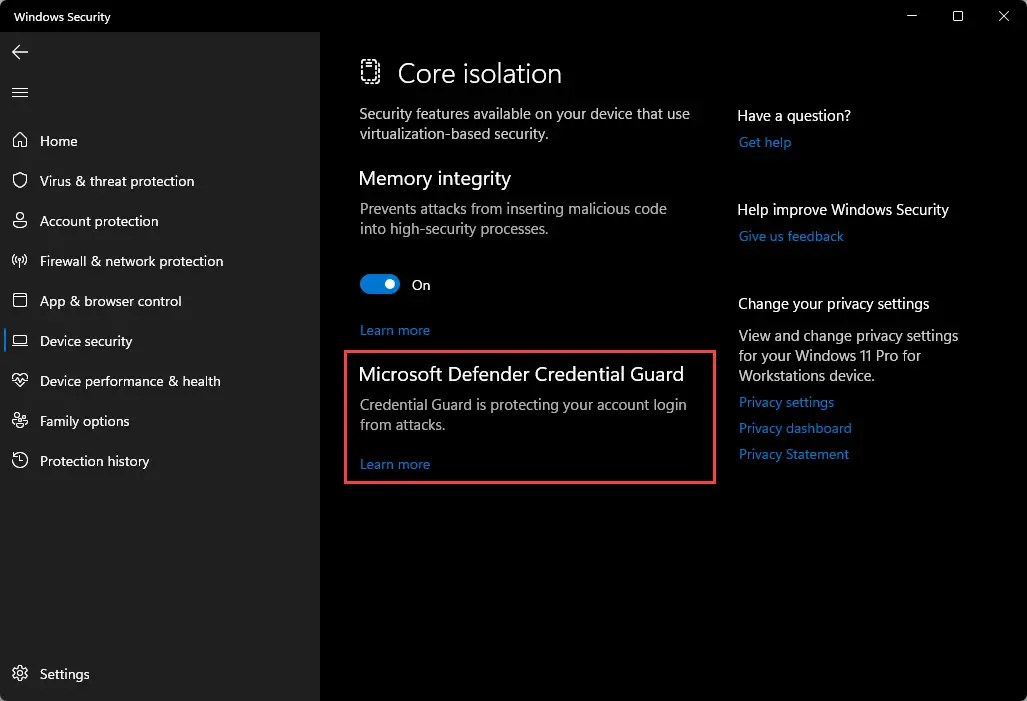
Task: Open Family options
Action: point(84,421)
